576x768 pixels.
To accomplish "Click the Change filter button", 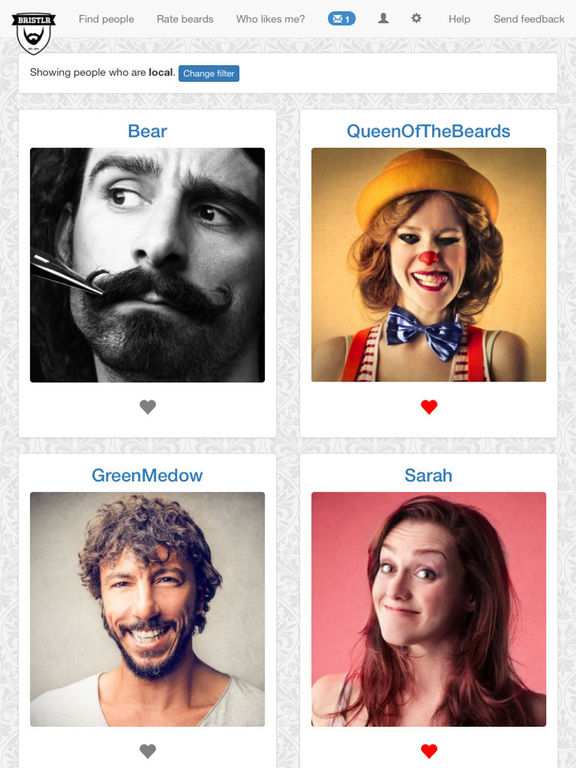I will click(x=209, y=73).
